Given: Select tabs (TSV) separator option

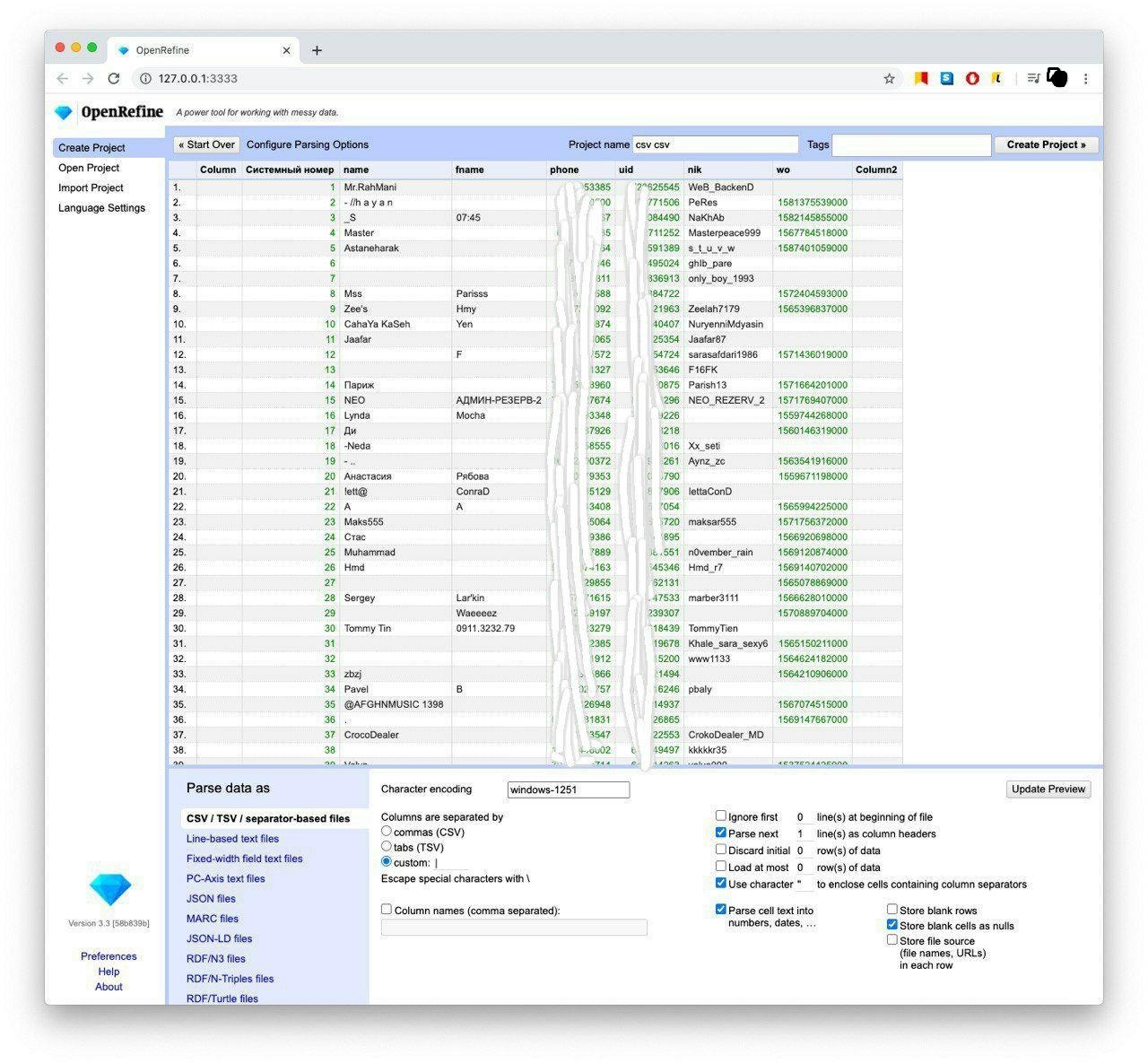Looking at the screenshot, I should click(387, 846).
